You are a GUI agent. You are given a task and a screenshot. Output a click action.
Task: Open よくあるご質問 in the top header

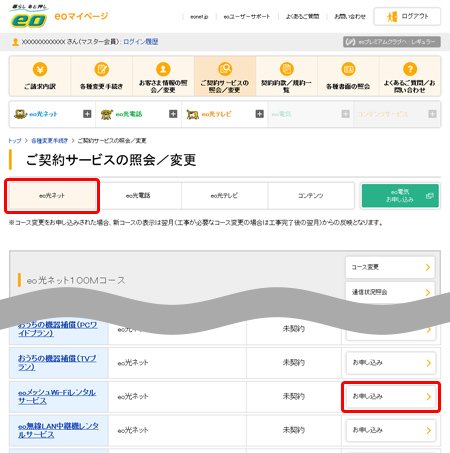(302, 16)
